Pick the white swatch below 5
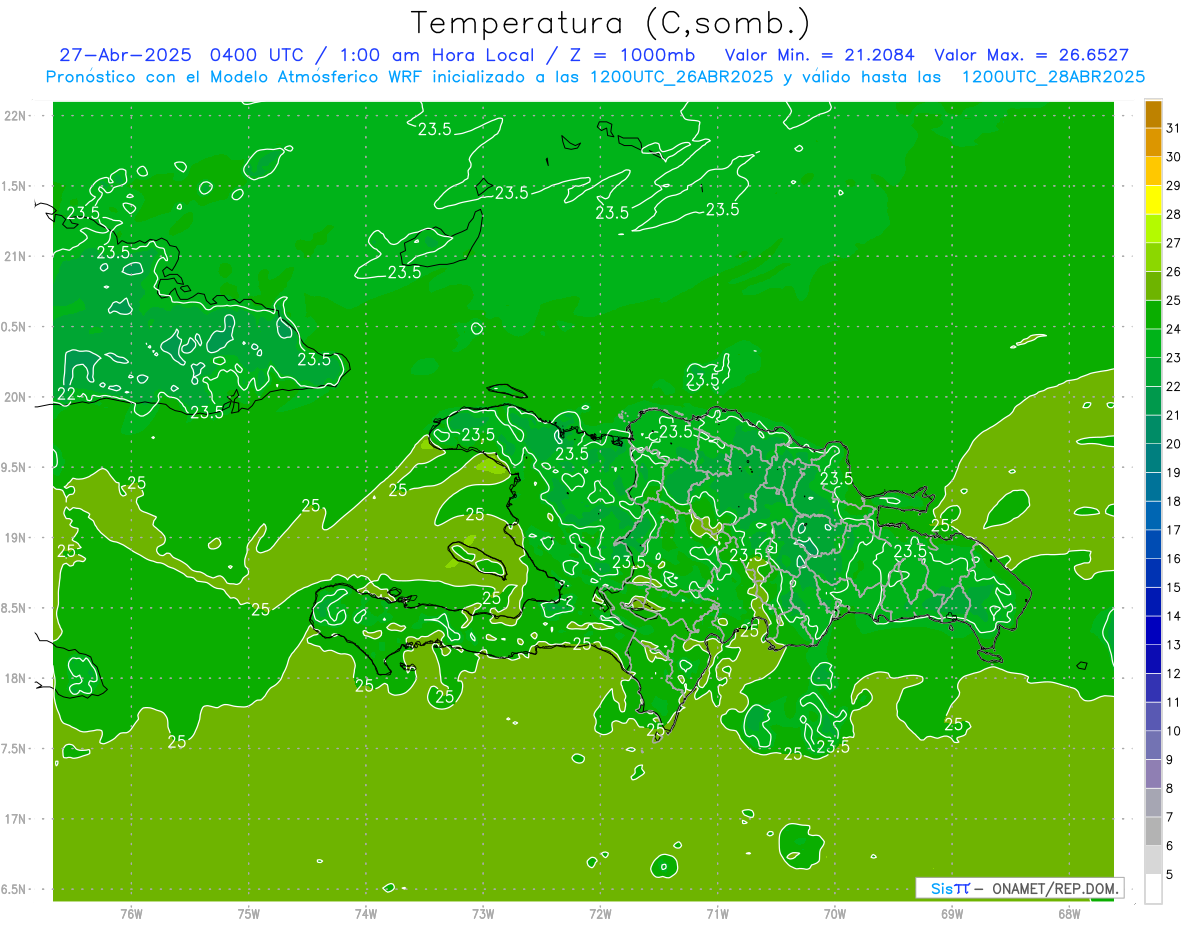Screen dimensions: 1200x927 click(x=1153, y=890)
